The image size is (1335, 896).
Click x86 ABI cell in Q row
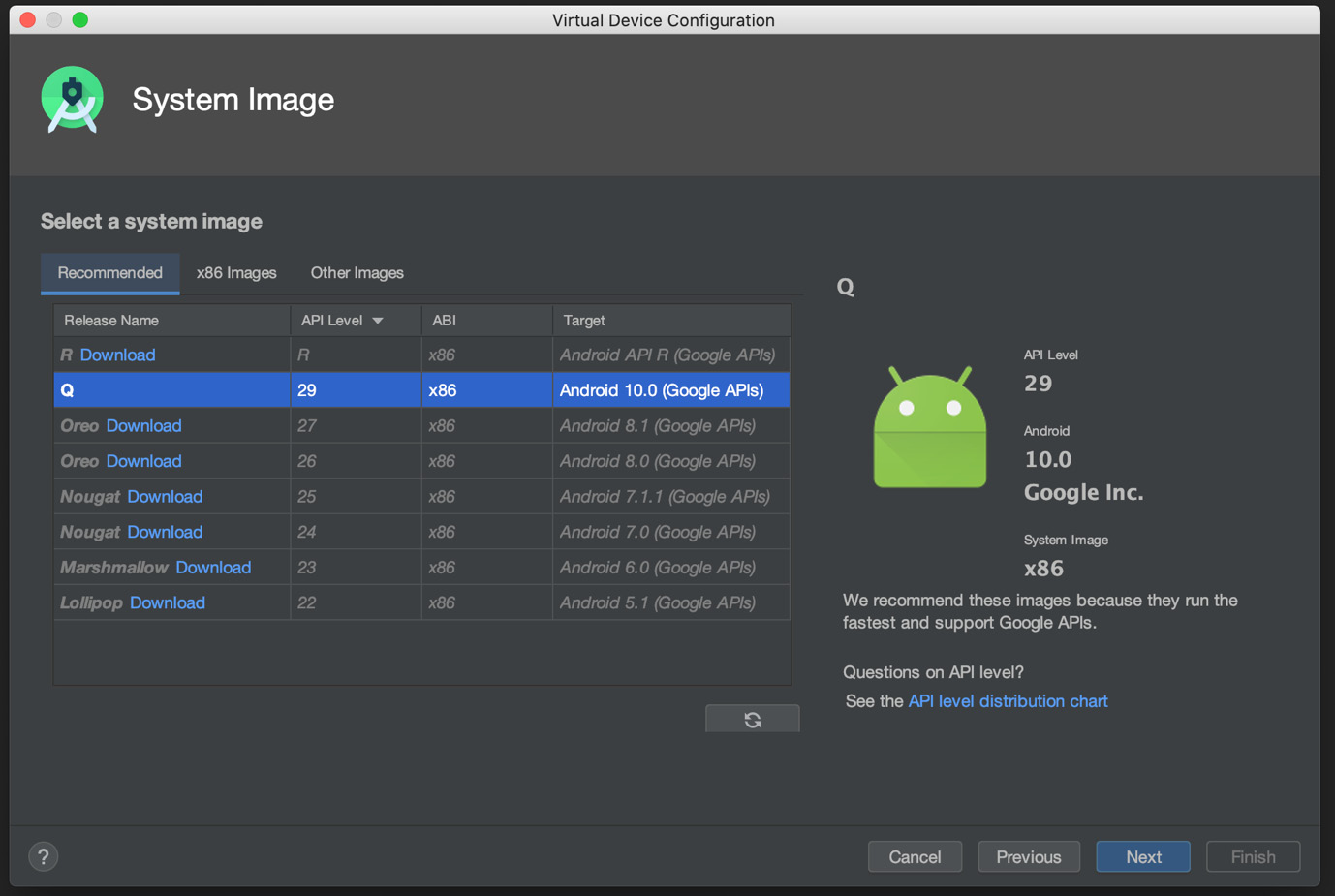coord(486,390)
